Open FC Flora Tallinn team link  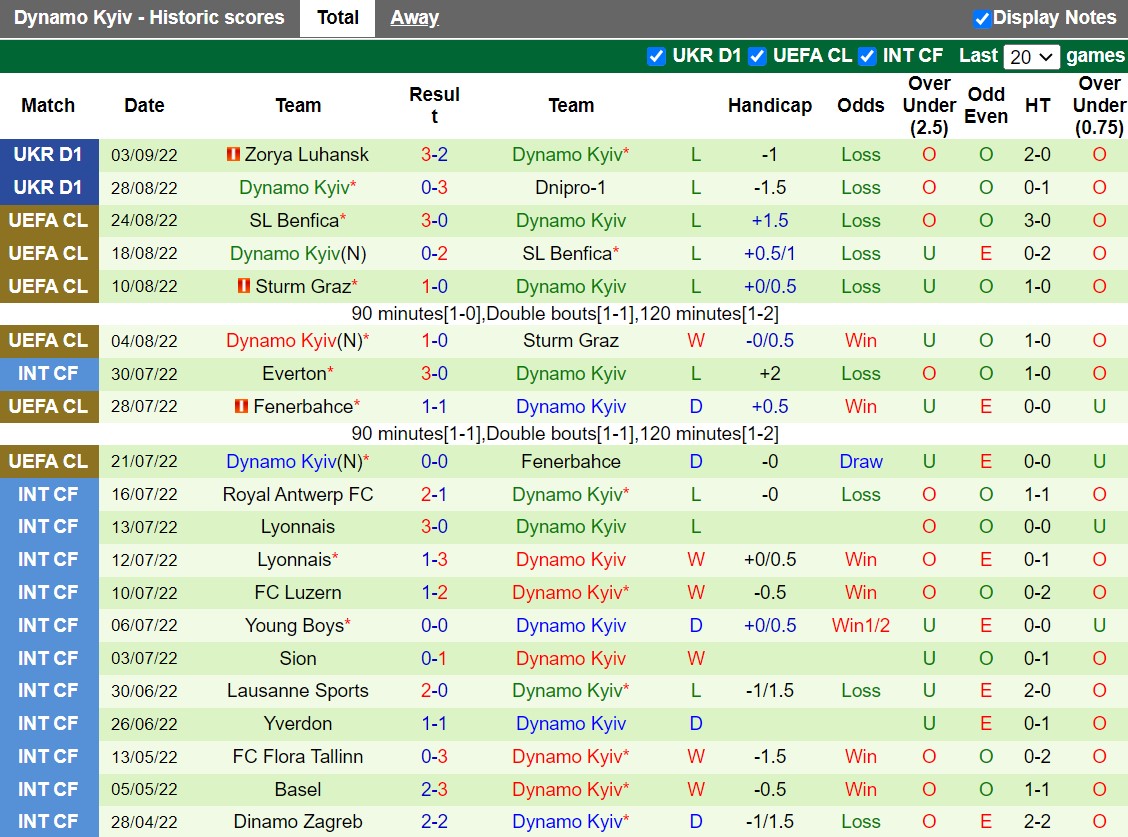tap(298, 756)
